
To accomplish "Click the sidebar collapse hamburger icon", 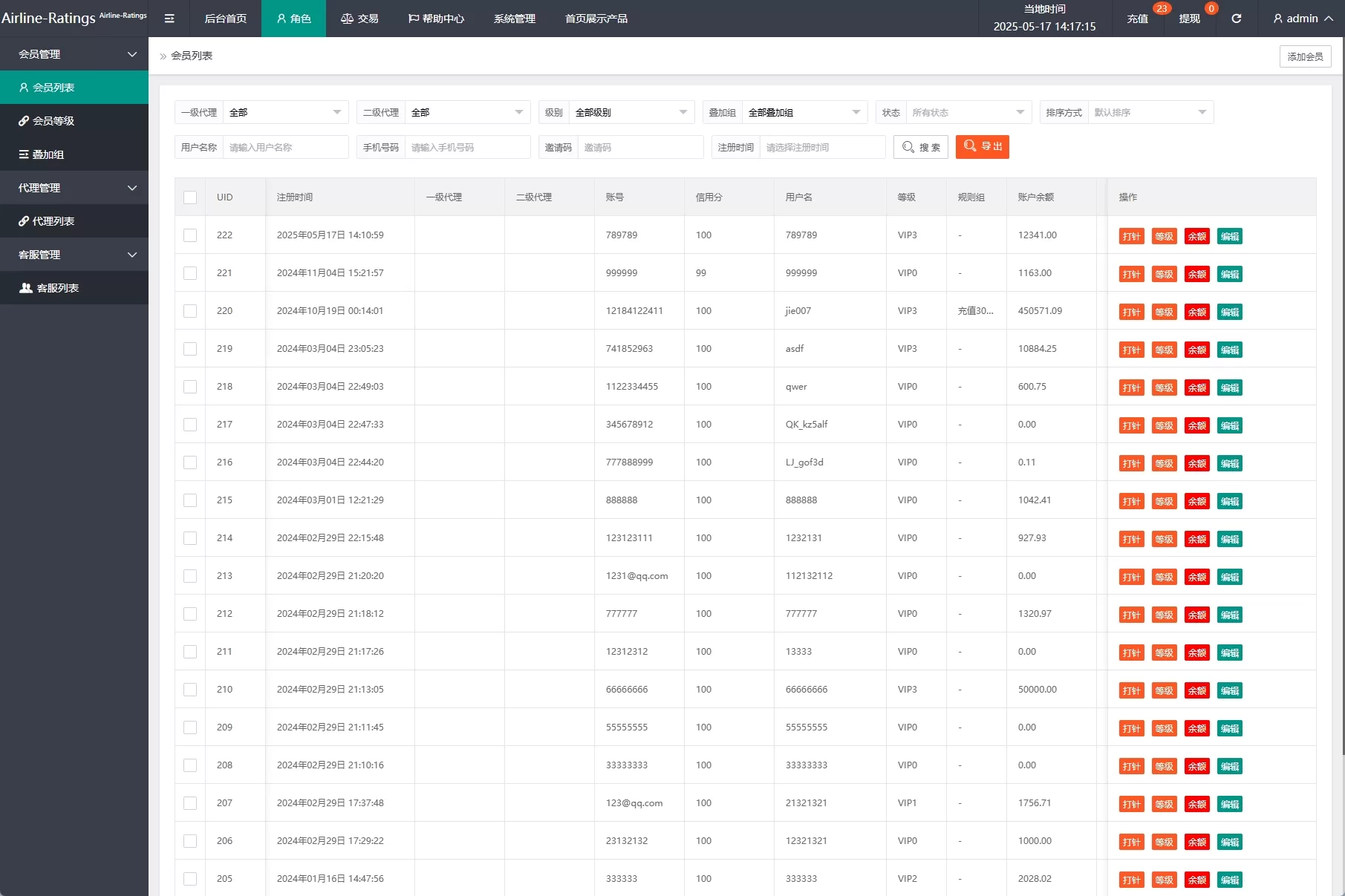I will click(169, 19).
